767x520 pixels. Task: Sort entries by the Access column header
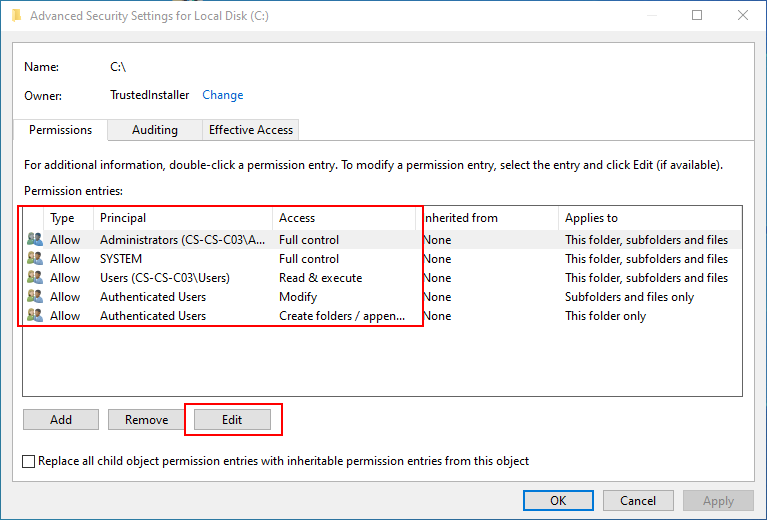click(x=343, y=218)
